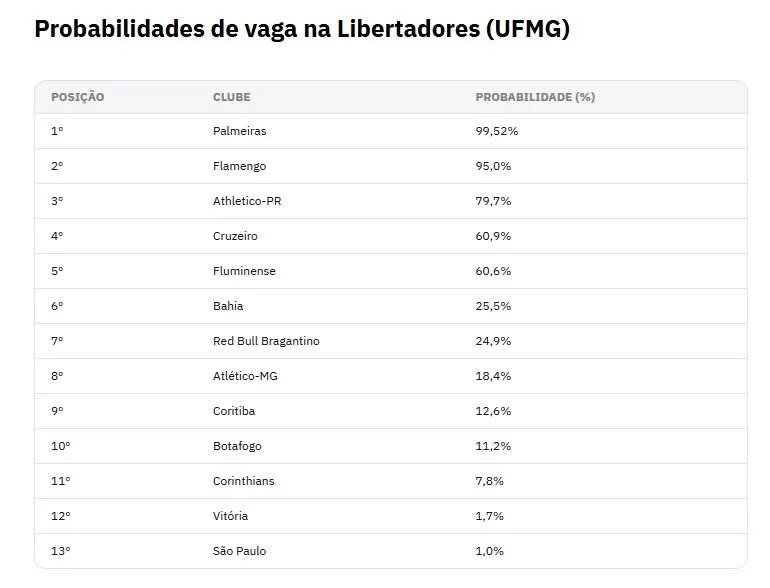Select Athletico-PR in the club column
Image resolution: width=770 pixels, height=588 pixels.
click(x=247, y=201)
